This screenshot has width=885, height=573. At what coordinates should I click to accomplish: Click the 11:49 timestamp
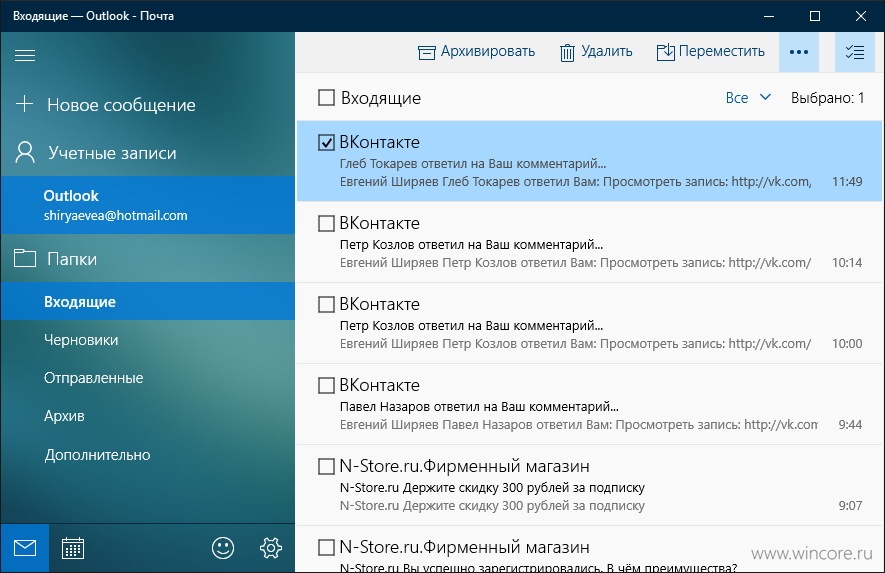coord(847,181)
